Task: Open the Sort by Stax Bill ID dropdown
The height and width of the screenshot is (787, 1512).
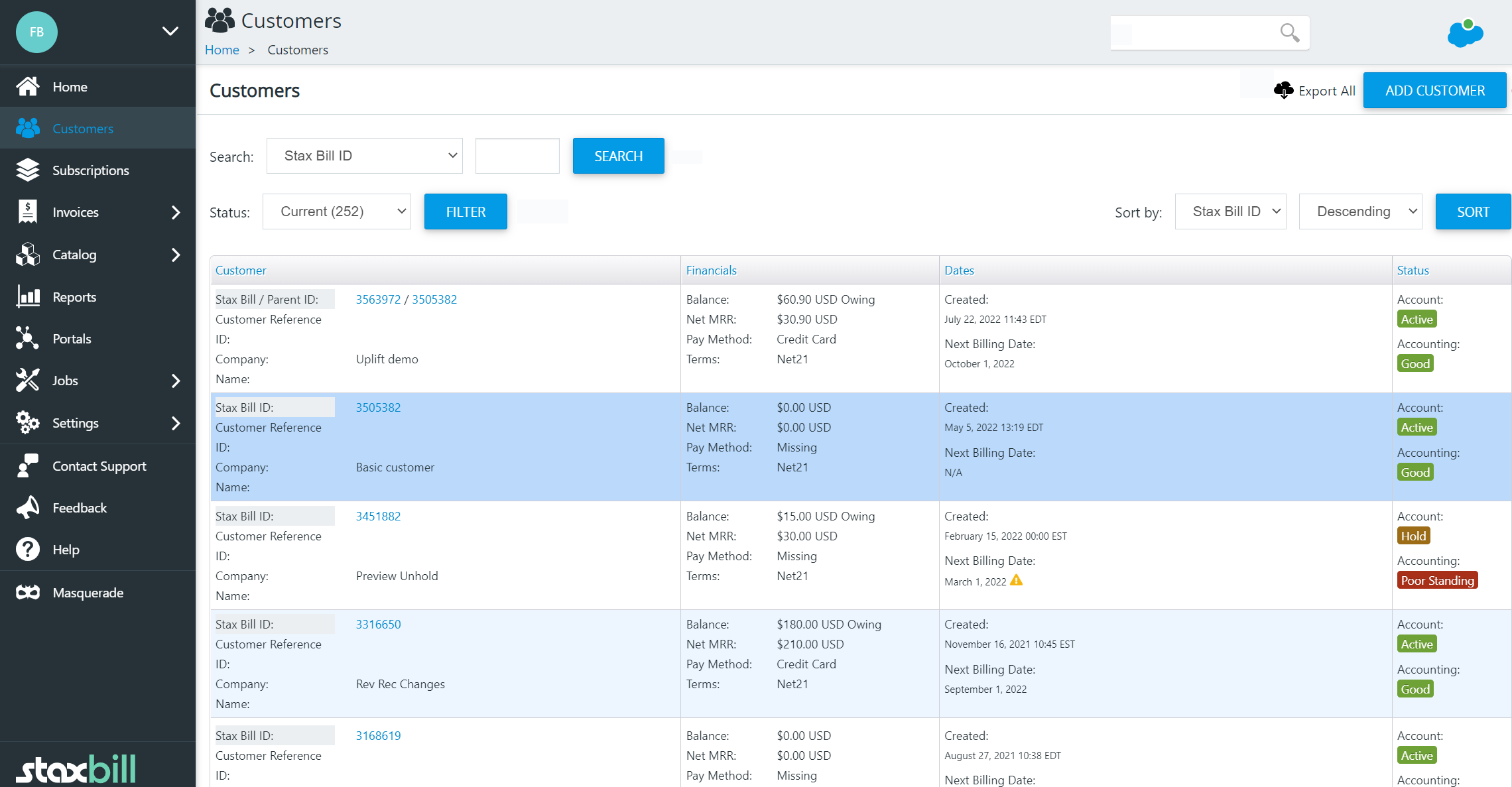Action: click(x=1231, y=212)
